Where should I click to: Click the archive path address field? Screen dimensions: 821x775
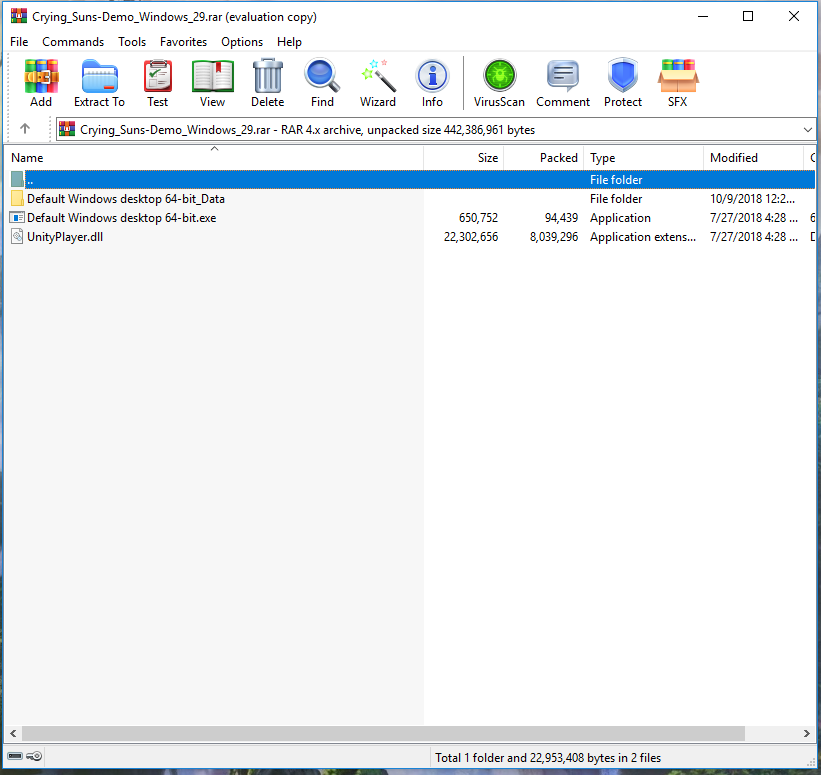436,129
